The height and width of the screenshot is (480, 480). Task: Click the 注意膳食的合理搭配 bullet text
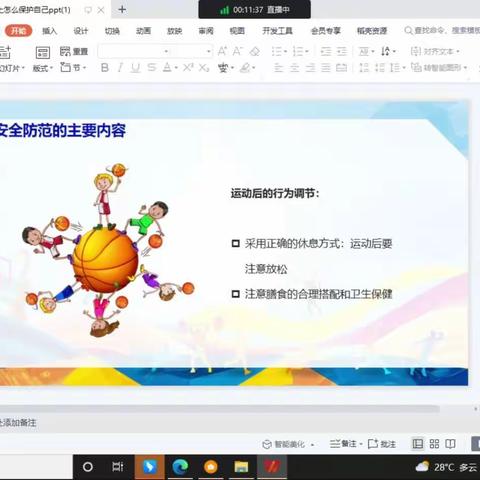pos(318,294)
